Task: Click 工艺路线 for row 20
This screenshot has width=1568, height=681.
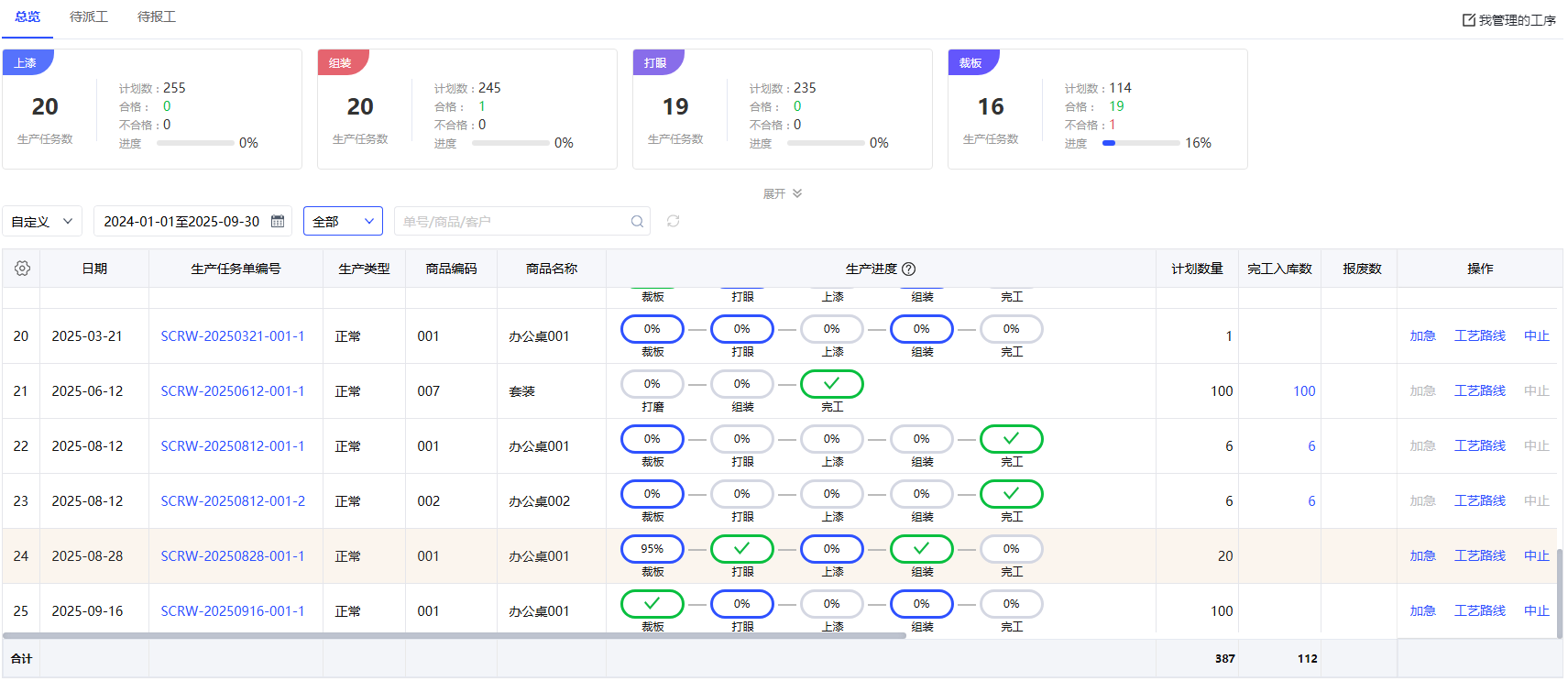Action: 1479,336
